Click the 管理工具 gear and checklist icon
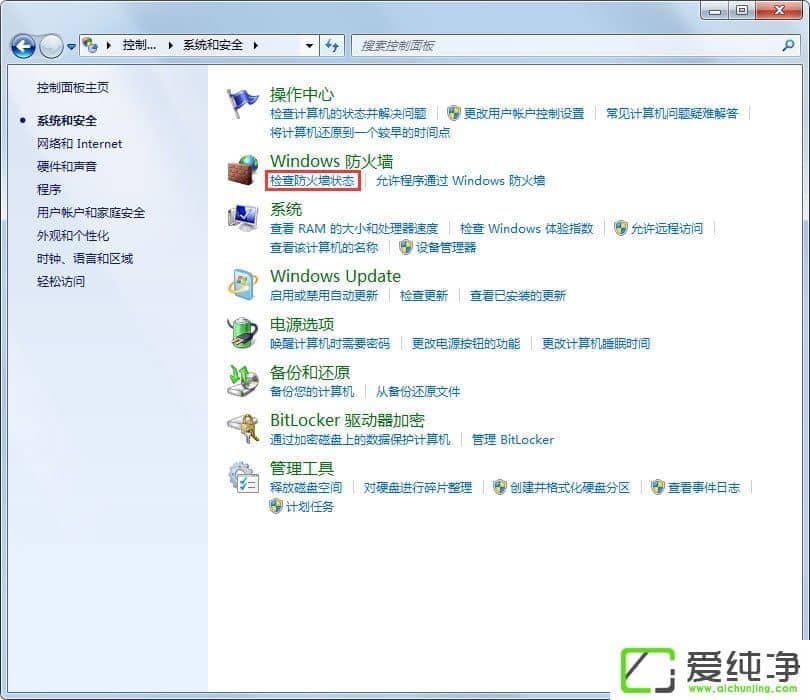Viewport: 810px width, 700px height. [243, 476]
